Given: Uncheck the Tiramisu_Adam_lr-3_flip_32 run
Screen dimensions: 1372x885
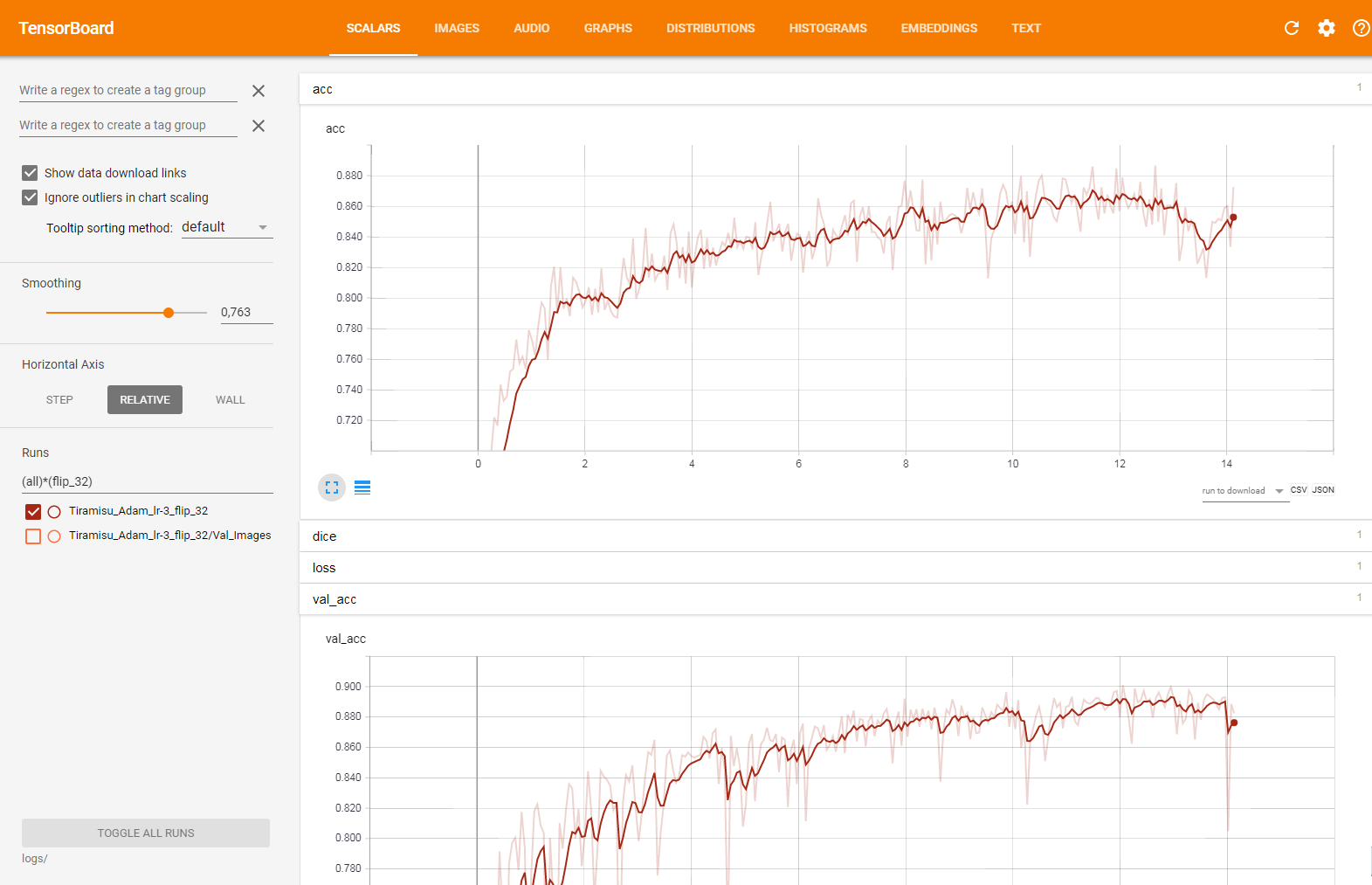Looking at the screenshot, I should pos(33,512).
